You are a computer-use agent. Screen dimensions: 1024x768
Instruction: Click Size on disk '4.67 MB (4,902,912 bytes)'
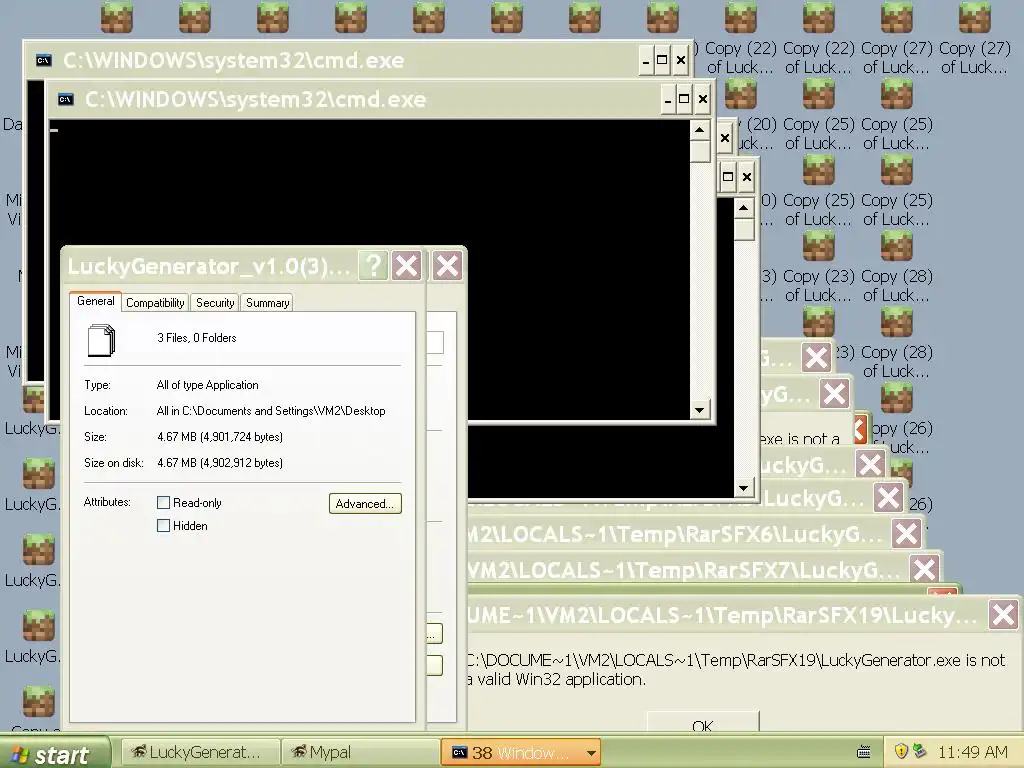[220, 463]
